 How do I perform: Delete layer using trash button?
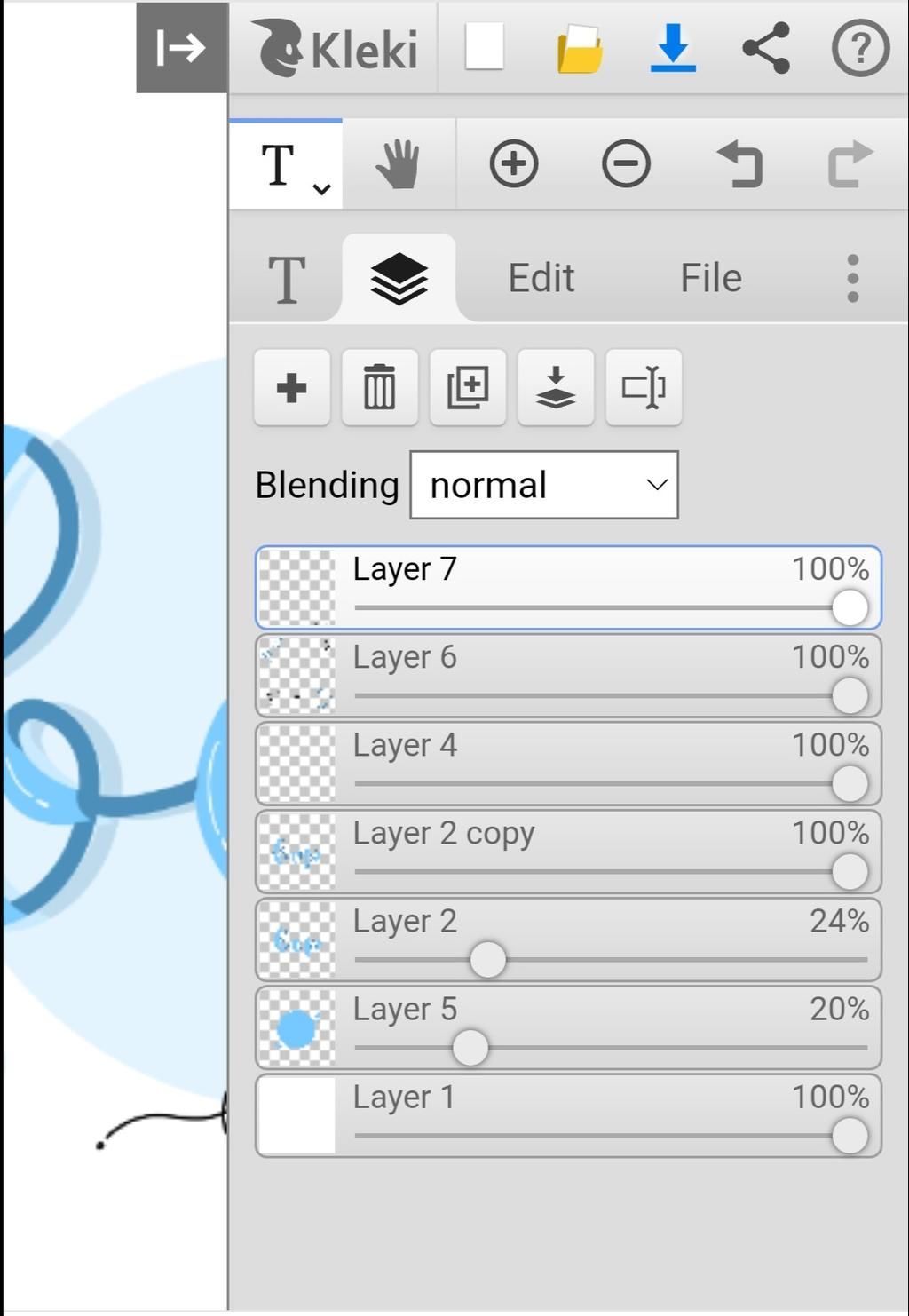380,387
